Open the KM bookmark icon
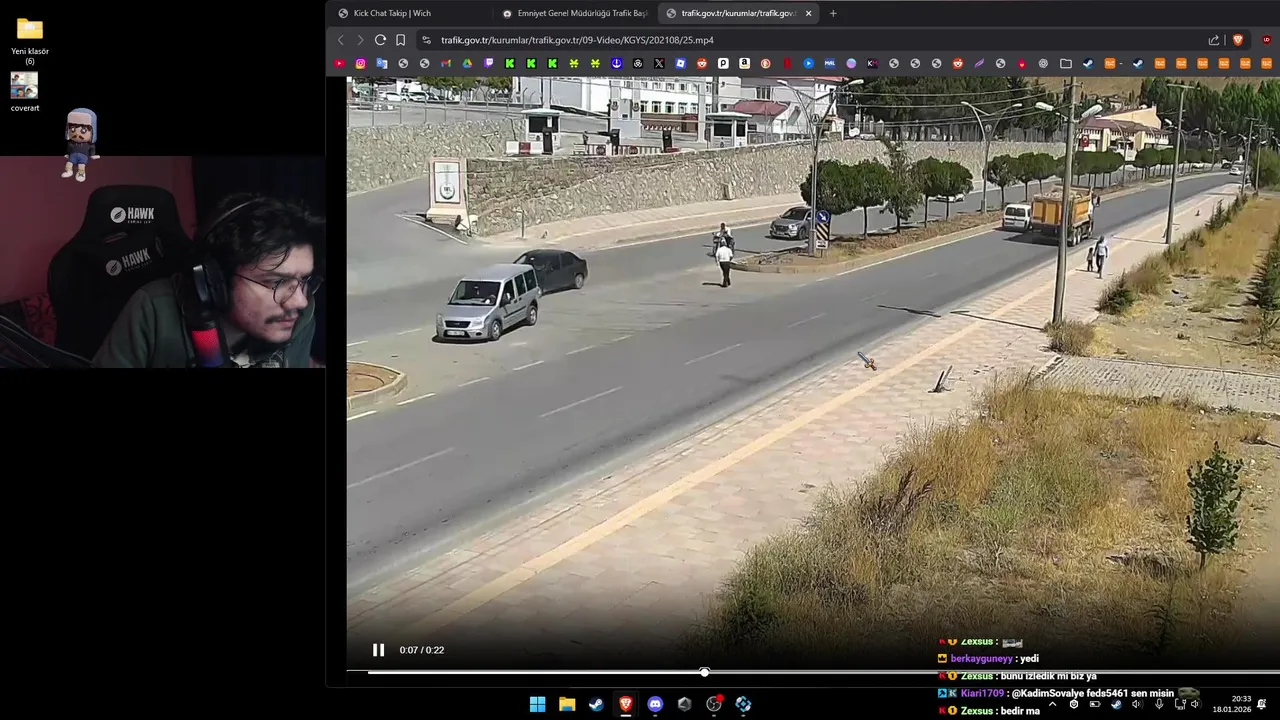This screenshot has height=720, width=1280. [872, 63]
